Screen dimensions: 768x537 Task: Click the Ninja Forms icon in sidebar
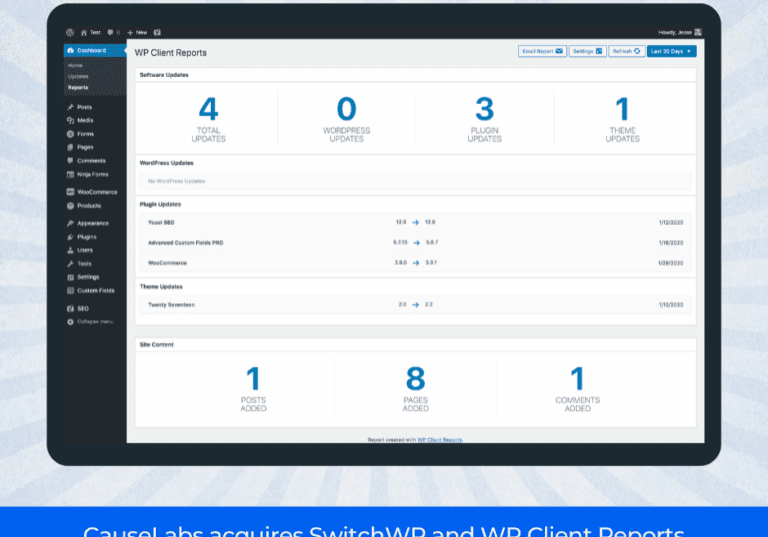pyautogui.click(x=71, y=174)
